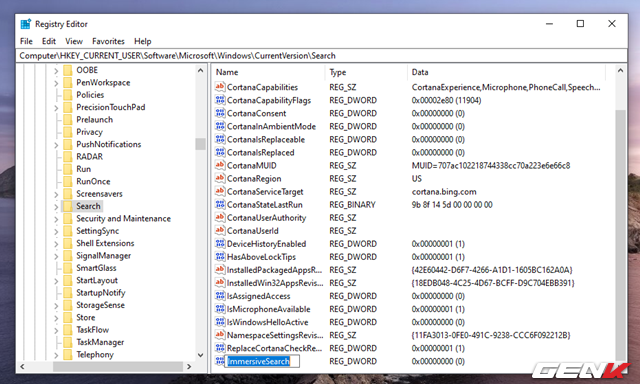640x384 pixels.
Task: Open the Edit menu
Action: (x=49, y=41)
